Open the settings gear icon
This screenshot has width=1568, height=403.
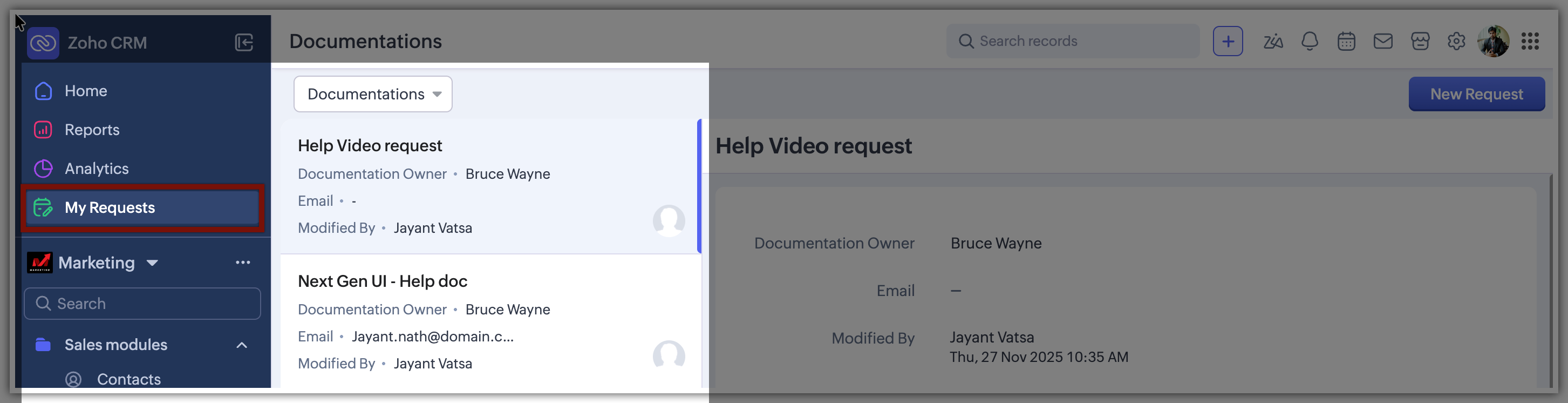[1456, 42]
